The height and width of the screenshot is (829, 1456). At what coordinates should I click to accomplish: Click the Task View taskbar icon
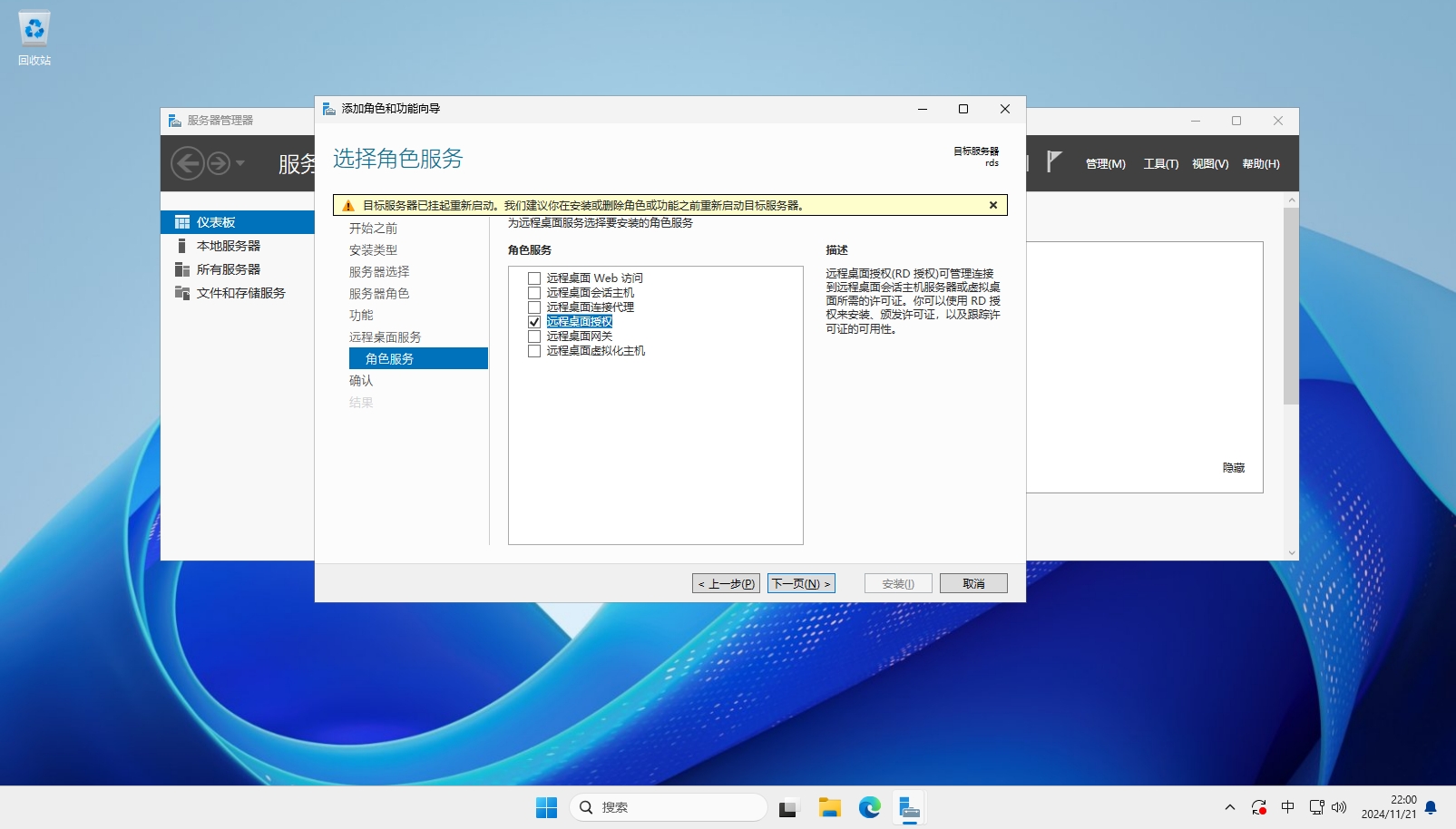[x=789, y=807]
